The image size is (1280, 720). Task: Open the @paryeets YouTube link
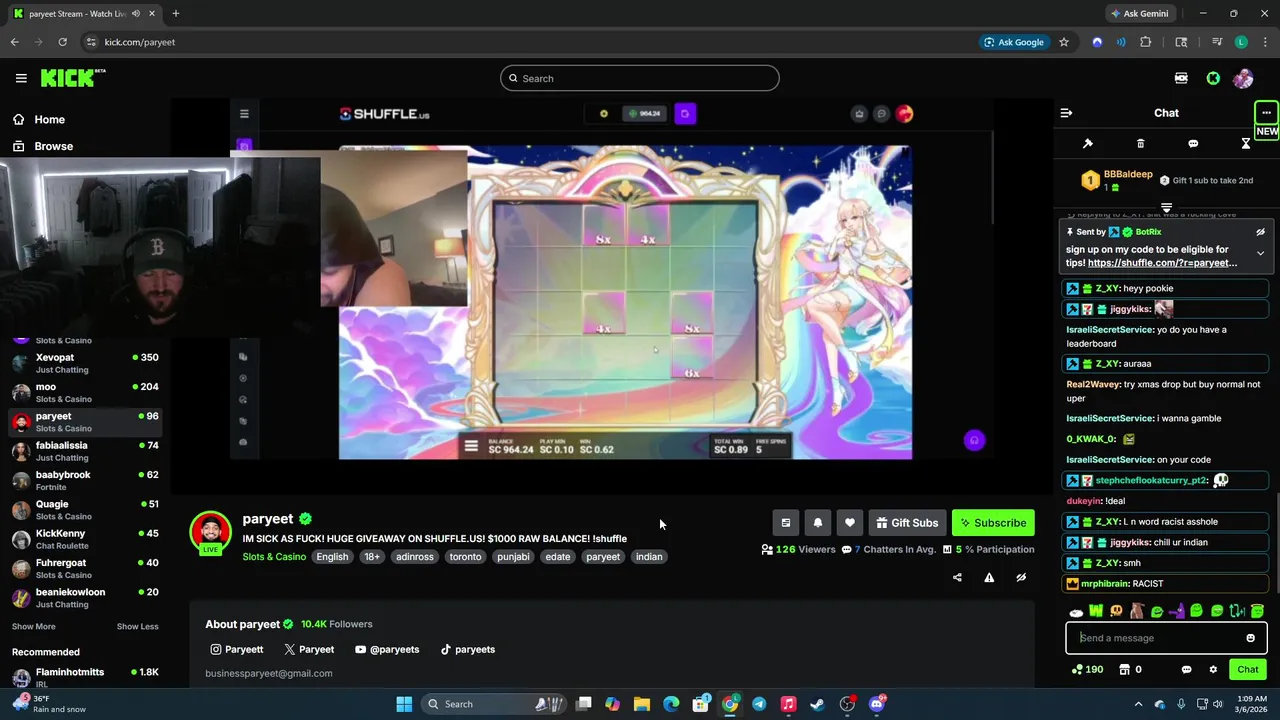click(x=387, y=649)
